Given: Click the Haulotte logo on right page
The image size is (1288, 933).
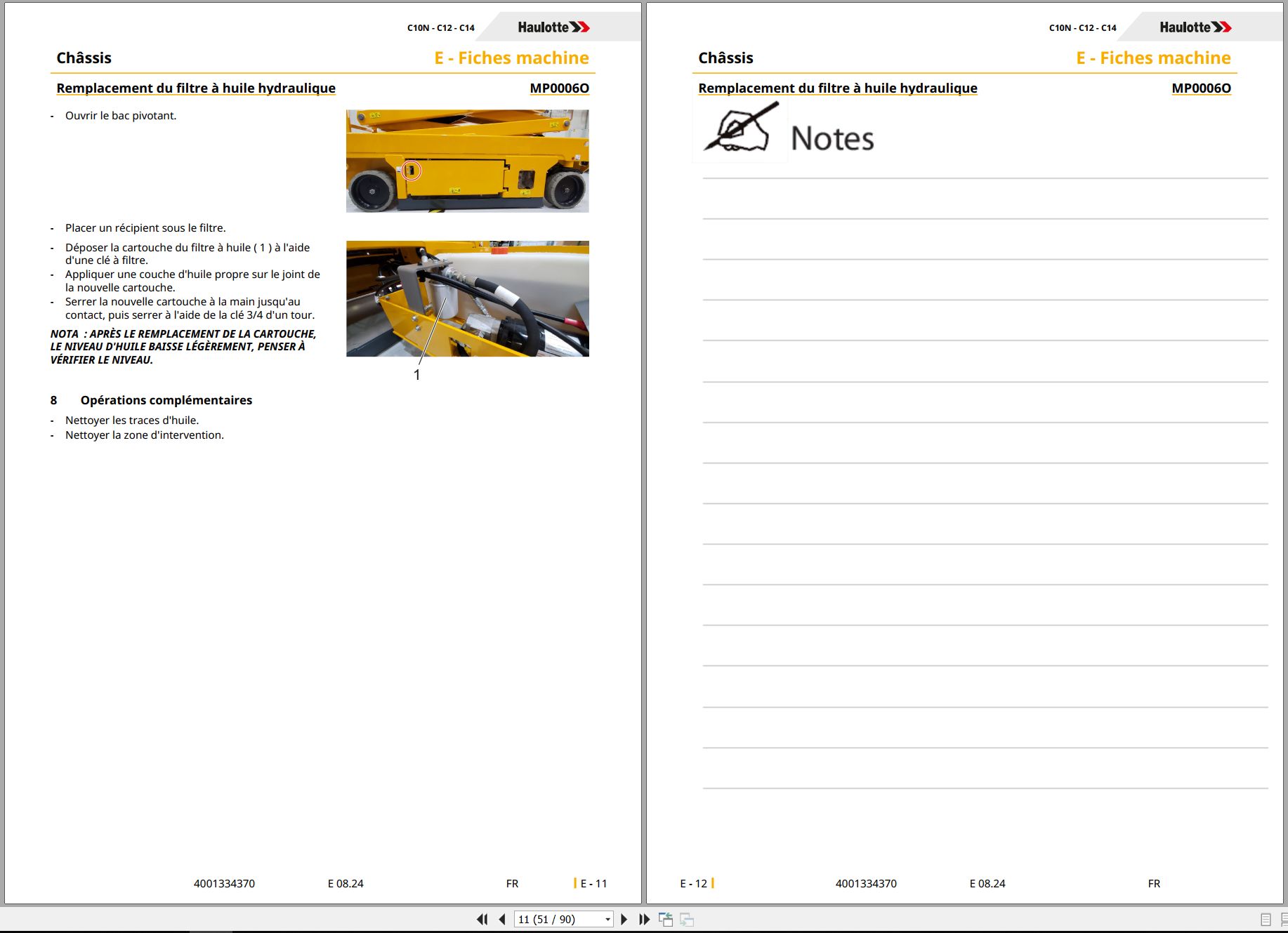Looking at the screenshot, I should [1195, 27].
